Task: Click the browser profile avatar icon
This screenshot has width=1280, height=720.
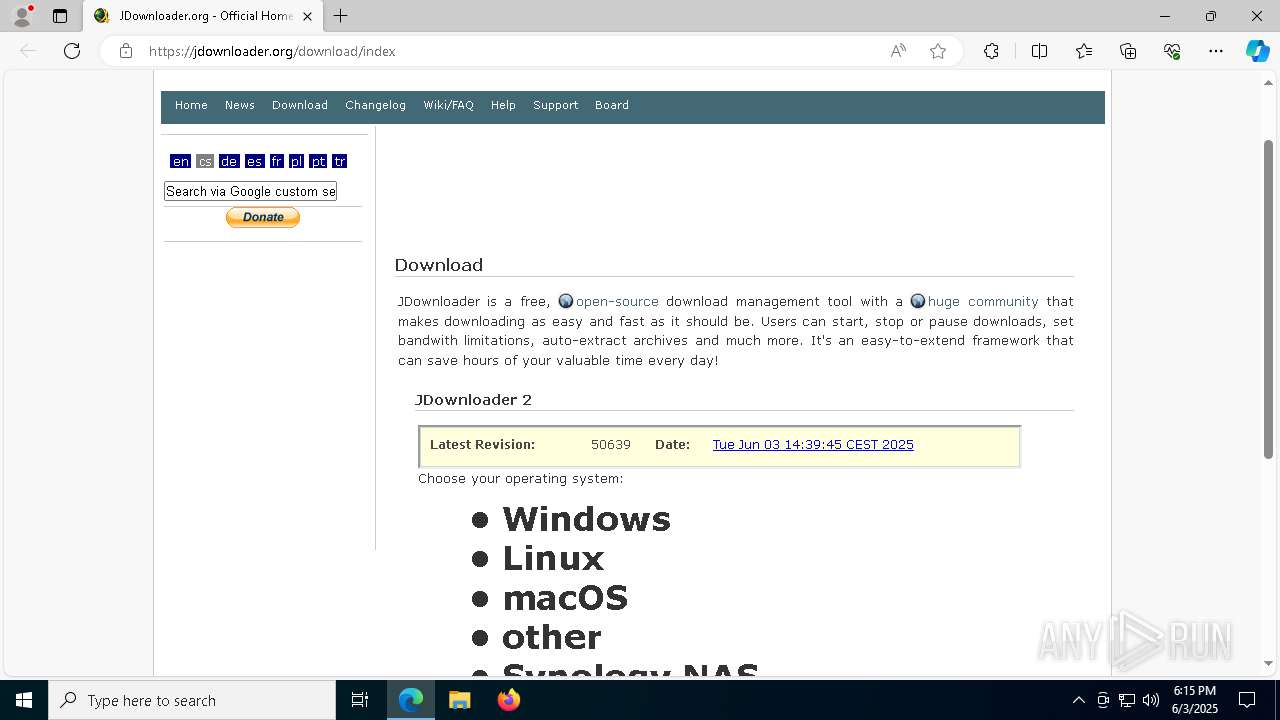Action: tap(22, 16)
